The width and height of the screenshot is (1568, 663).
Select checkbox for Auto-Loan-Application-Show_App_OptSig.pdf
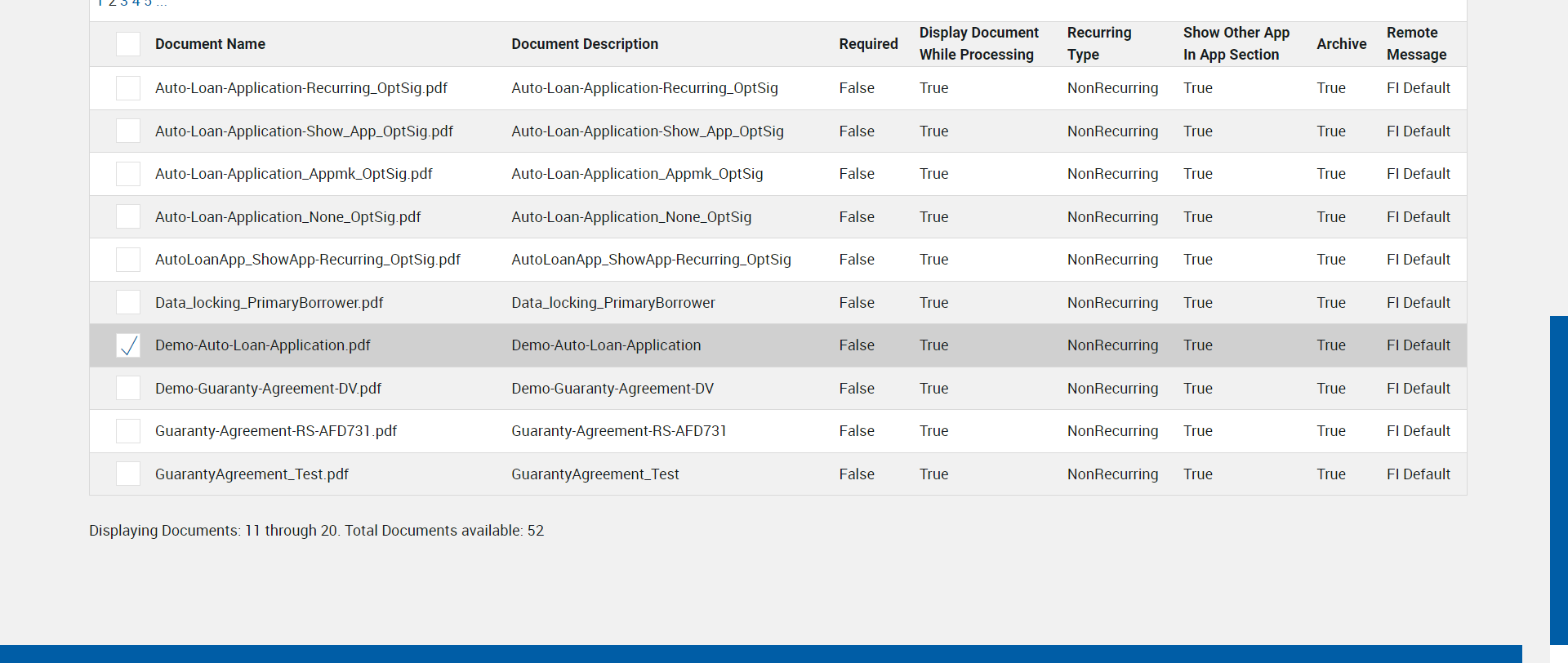tap(128, 131)
